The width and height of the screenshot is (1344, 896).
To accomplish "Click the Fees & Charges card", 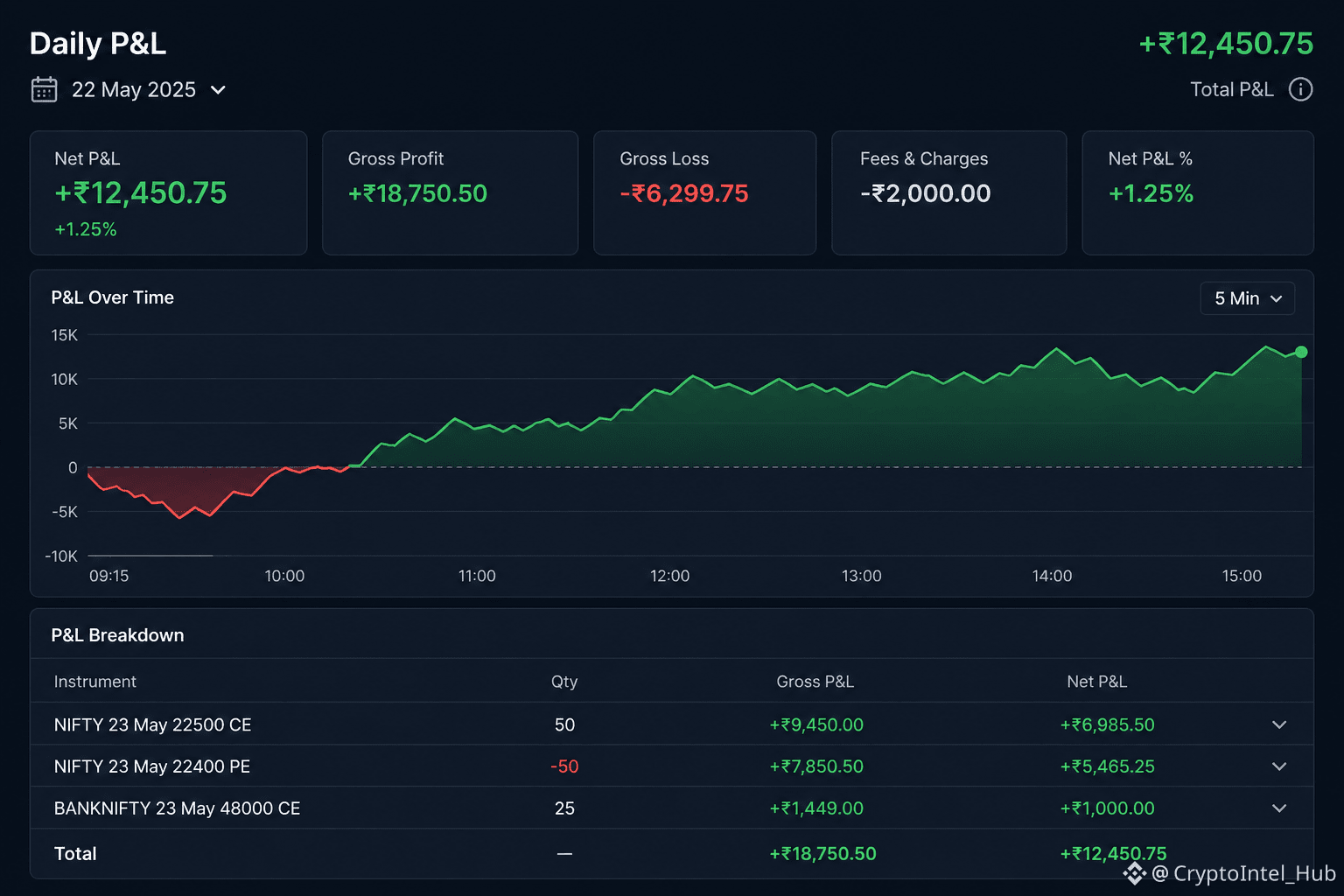I will click(x=948, y=193).
